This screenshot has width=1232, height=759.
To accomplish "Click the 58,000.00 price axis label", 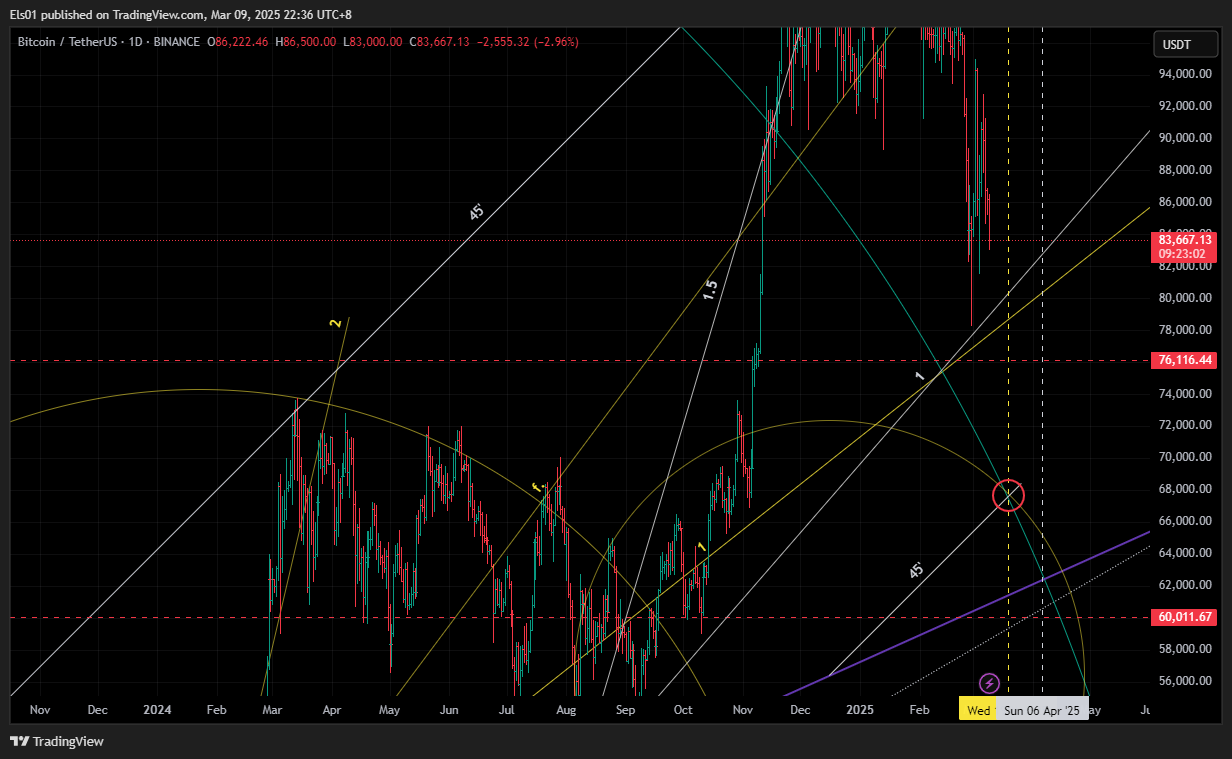I will click(1185, 649).
